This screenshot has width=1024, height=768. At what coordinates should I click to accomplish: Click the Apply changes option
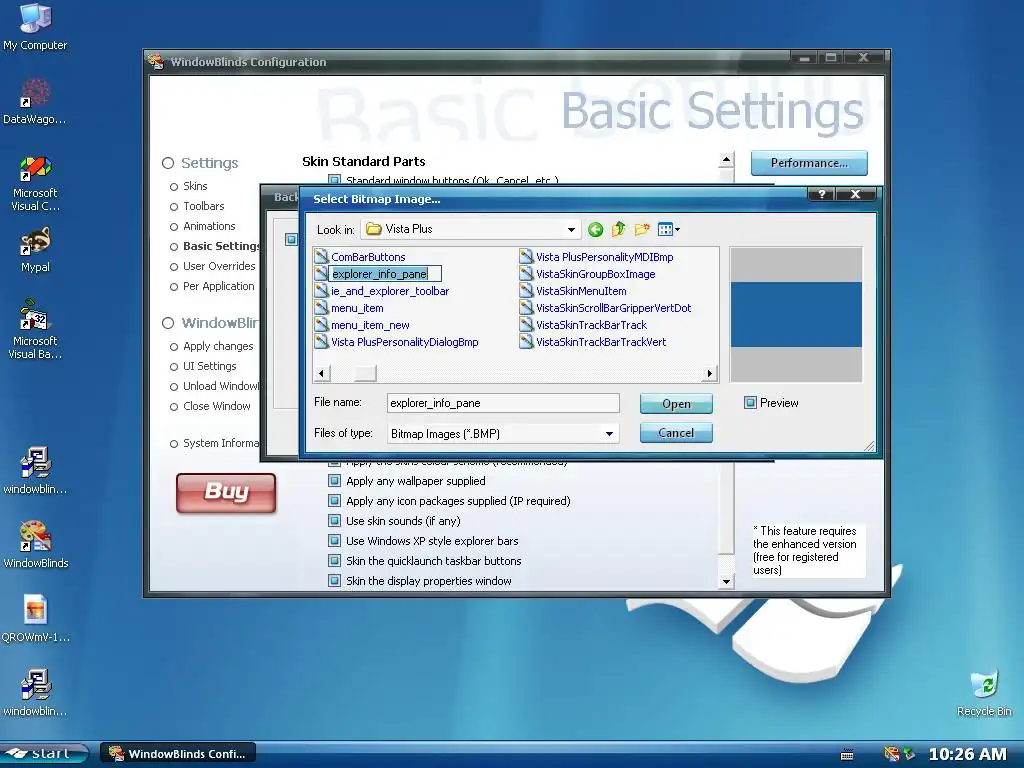tap(218, 346)
